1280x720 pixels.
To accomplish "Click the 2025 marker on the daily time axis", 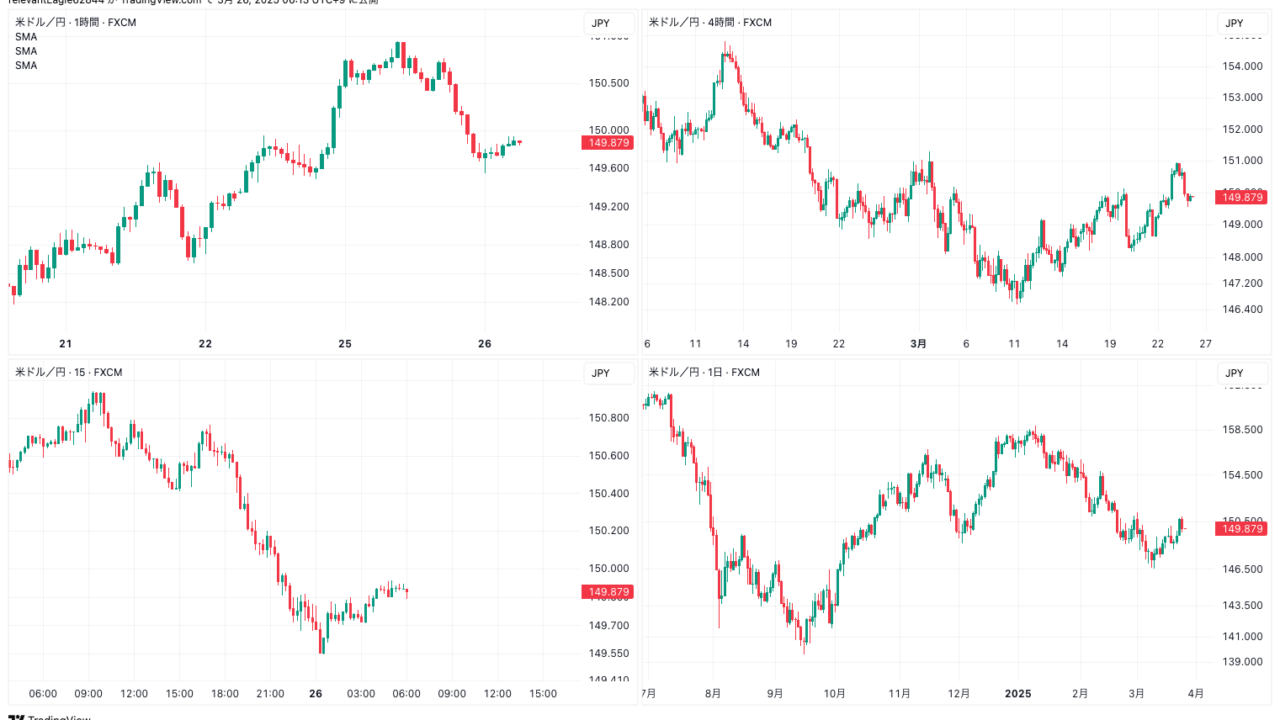I will (1017, 694).
